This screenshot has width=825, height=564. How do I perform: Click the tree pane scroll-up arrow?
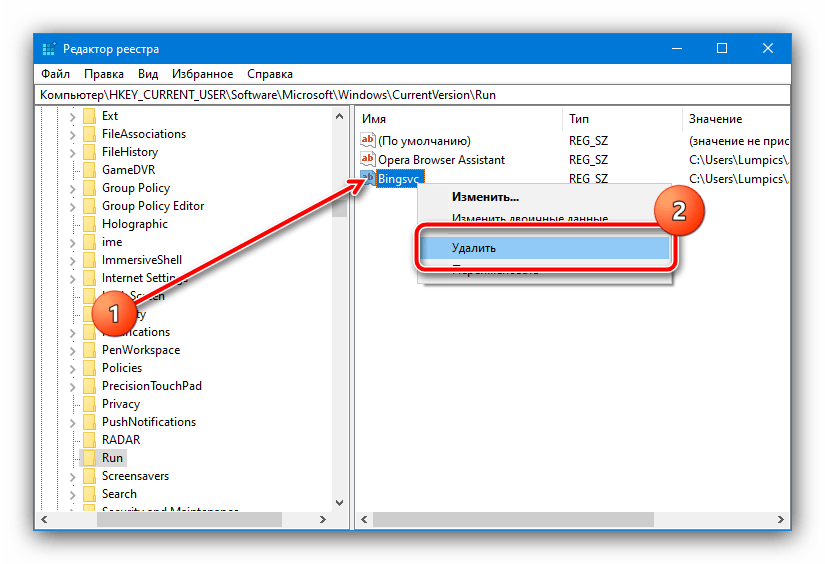coord(341,116)
